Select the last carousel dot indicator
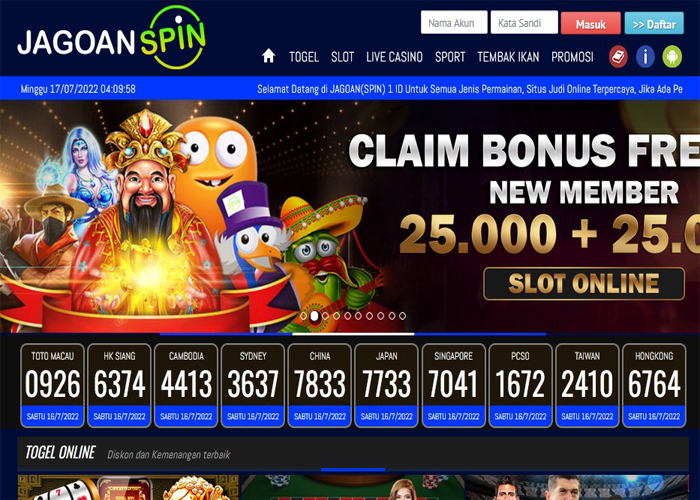This screenshot has width=700, height=500. click(402, 316)
